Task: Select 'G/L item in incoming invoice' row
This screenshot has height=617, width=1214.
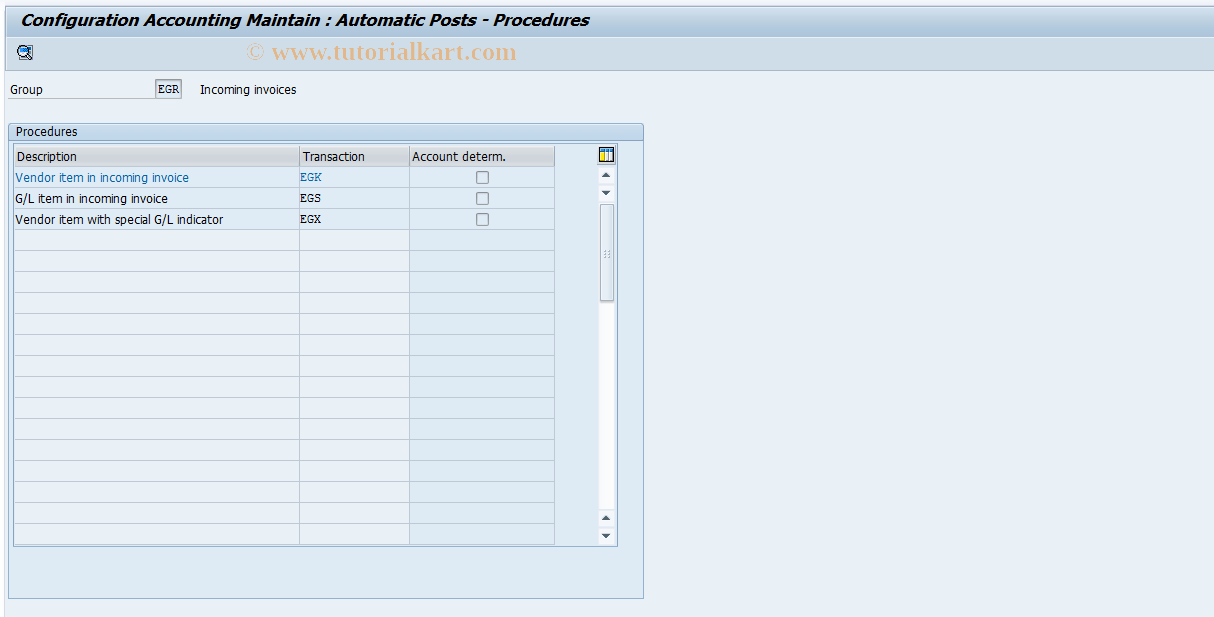Action: [x=156, y=198]
